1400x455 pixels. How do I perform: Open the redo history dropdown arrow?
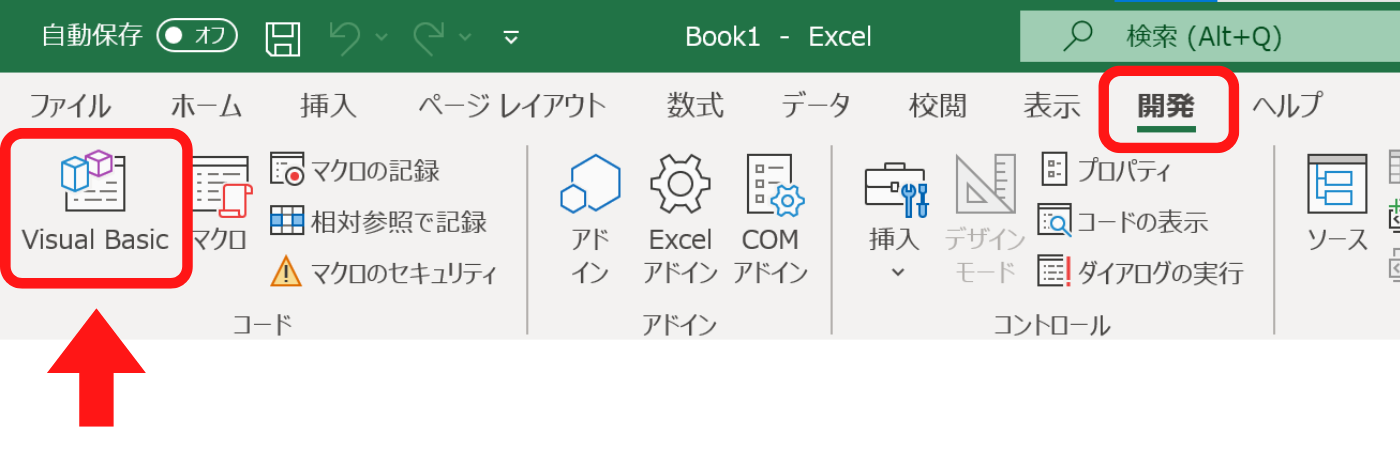point(466,38)
